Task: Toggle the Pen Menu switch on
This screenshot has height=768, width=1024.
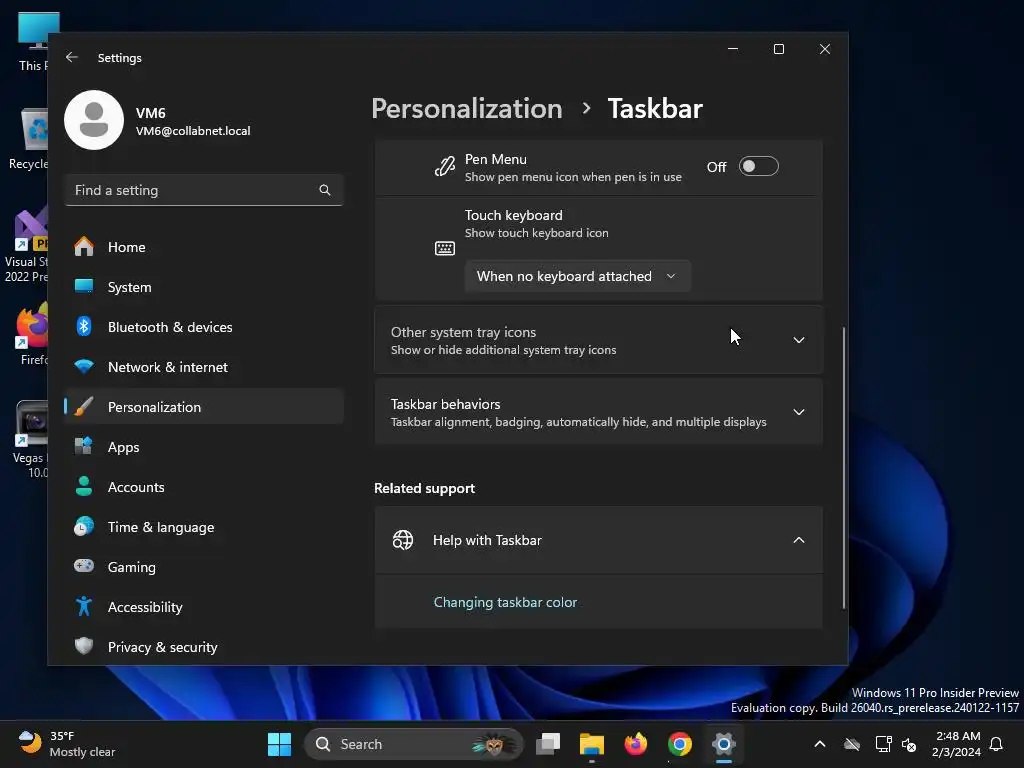Action: coord(758,167)
